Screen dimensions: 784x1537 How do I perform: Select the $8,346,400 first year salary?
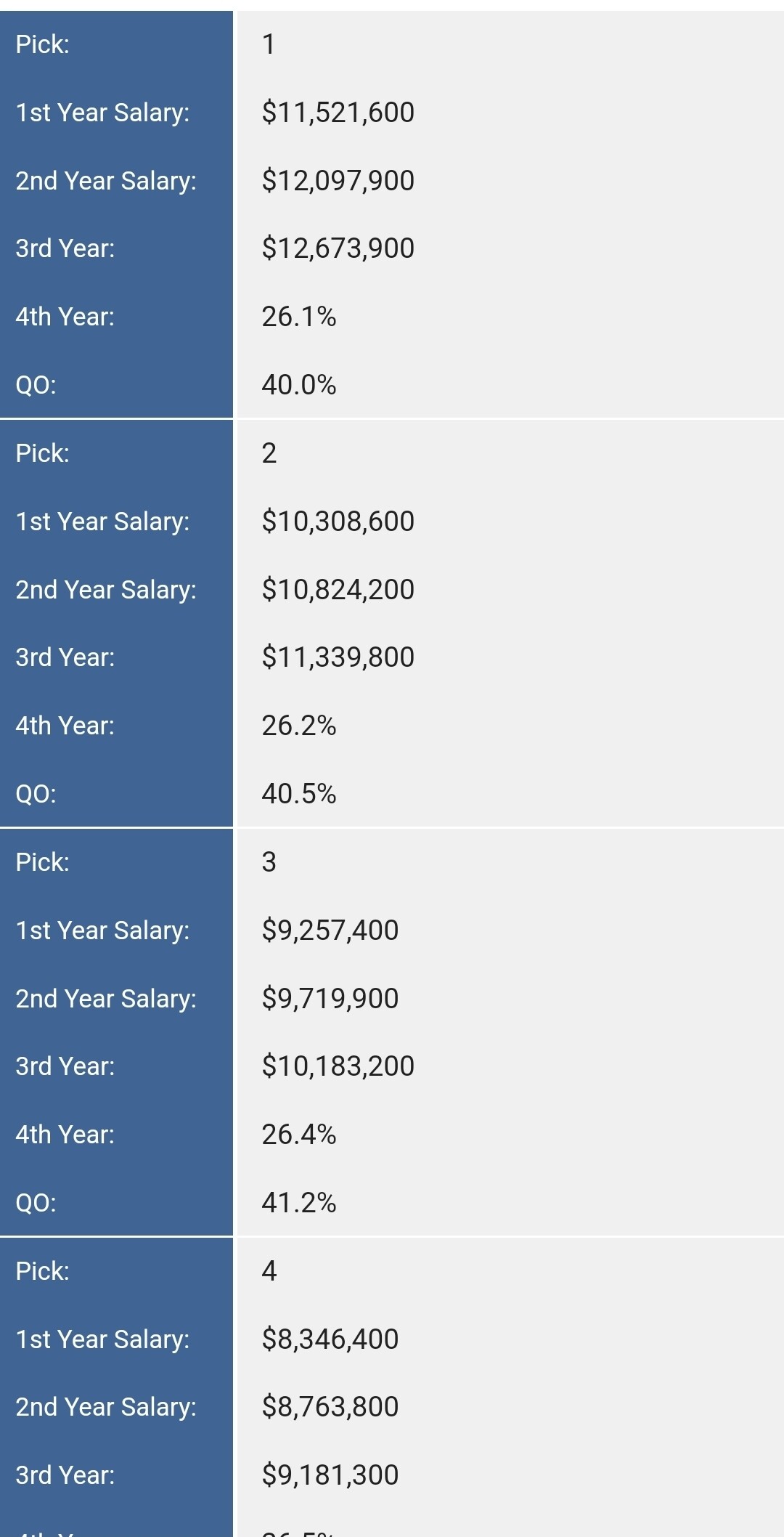[x=330, y=1339]
